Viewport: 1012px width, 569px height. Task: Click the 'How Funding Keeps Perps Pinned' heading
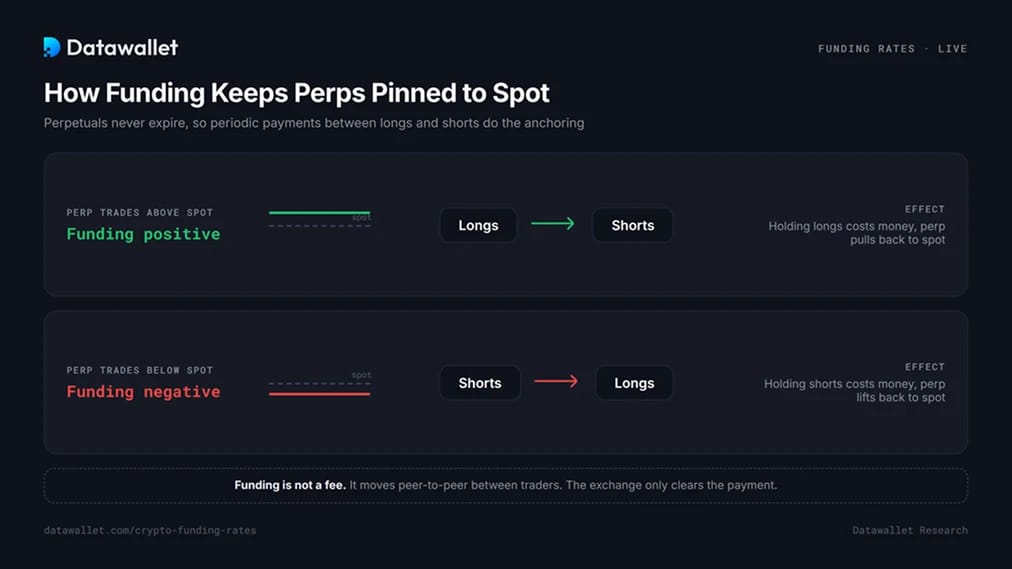(296, 93)
